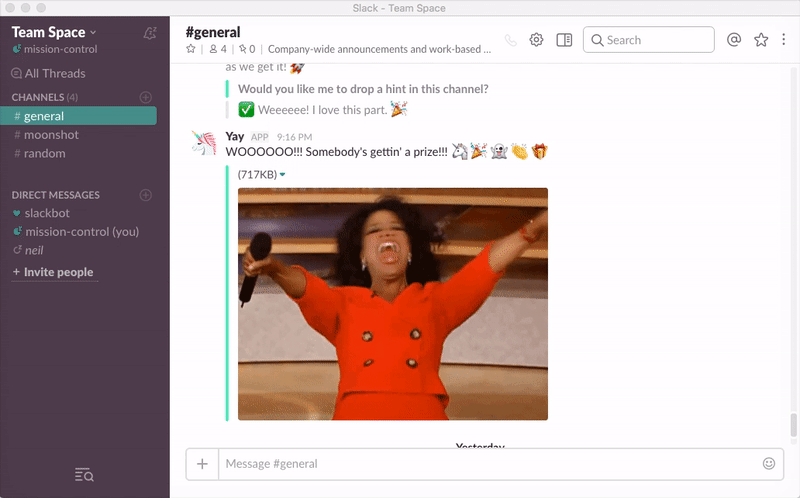Click the "Would you like me to drop a hint" text
The width and height of the screenshot is (800, 498).
point(363,89)
